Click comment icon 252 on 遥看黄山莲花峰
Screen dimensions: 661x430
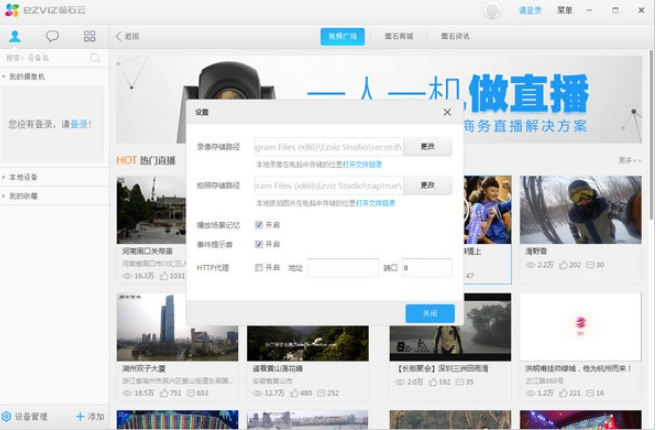point(321,393)
